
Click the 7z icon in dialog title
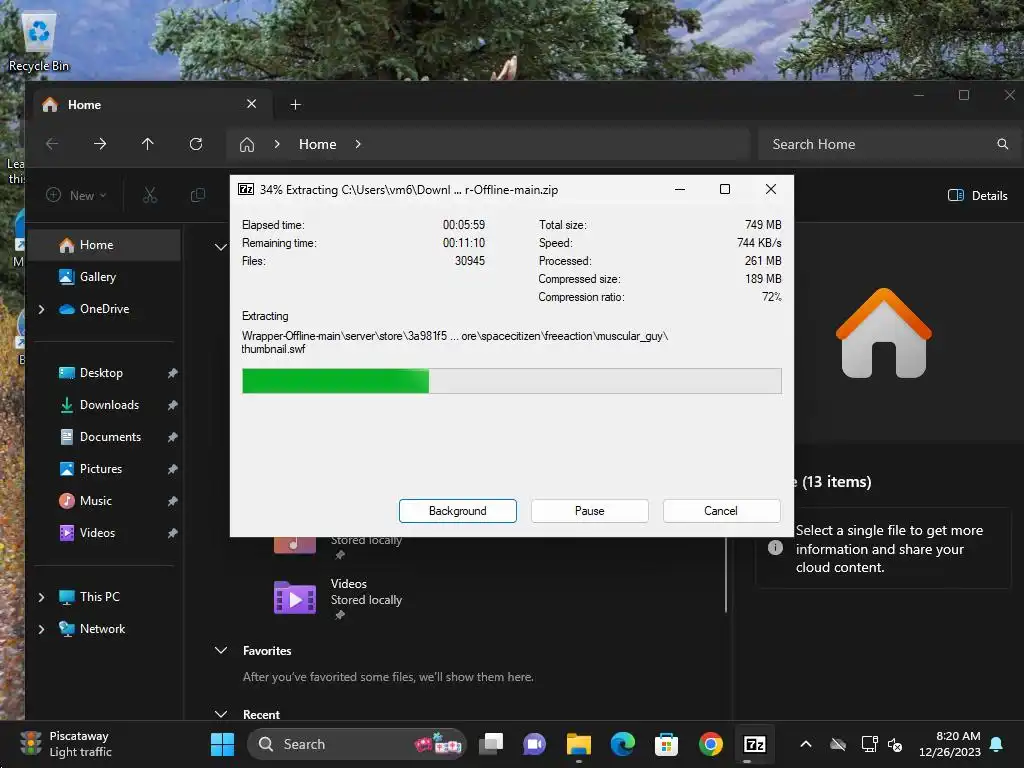(246, 189)
